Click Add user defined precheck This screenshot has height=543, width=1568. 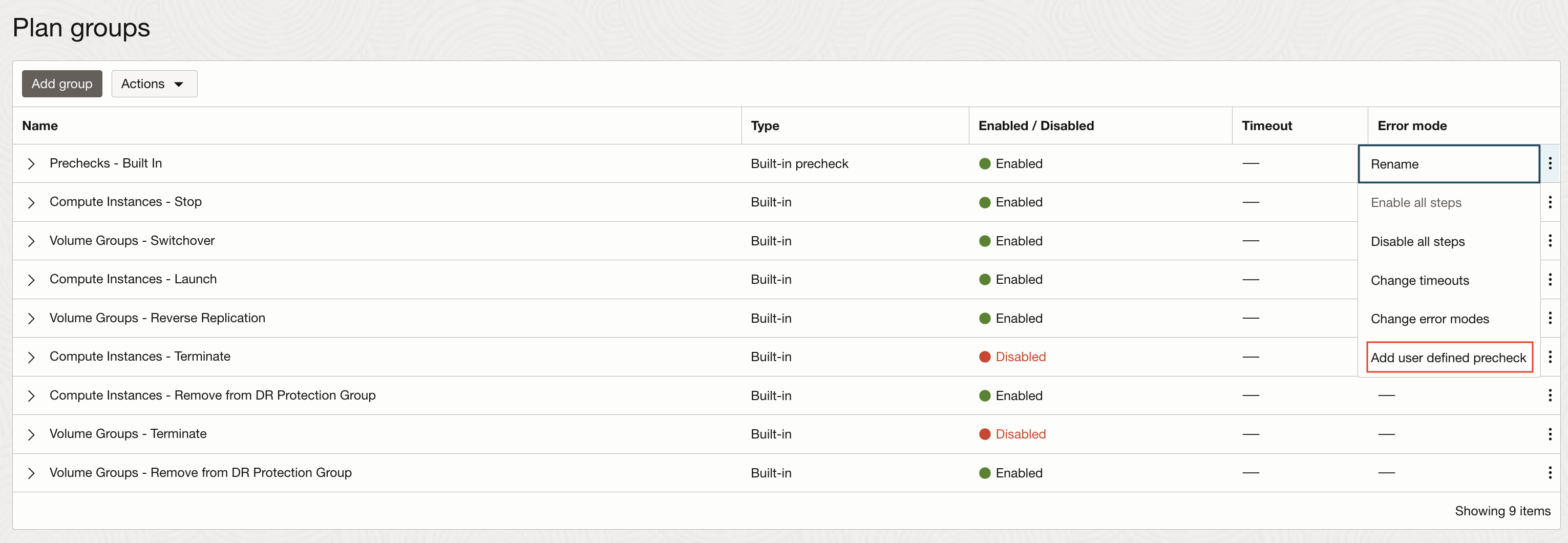click(x=1449, y=358)
